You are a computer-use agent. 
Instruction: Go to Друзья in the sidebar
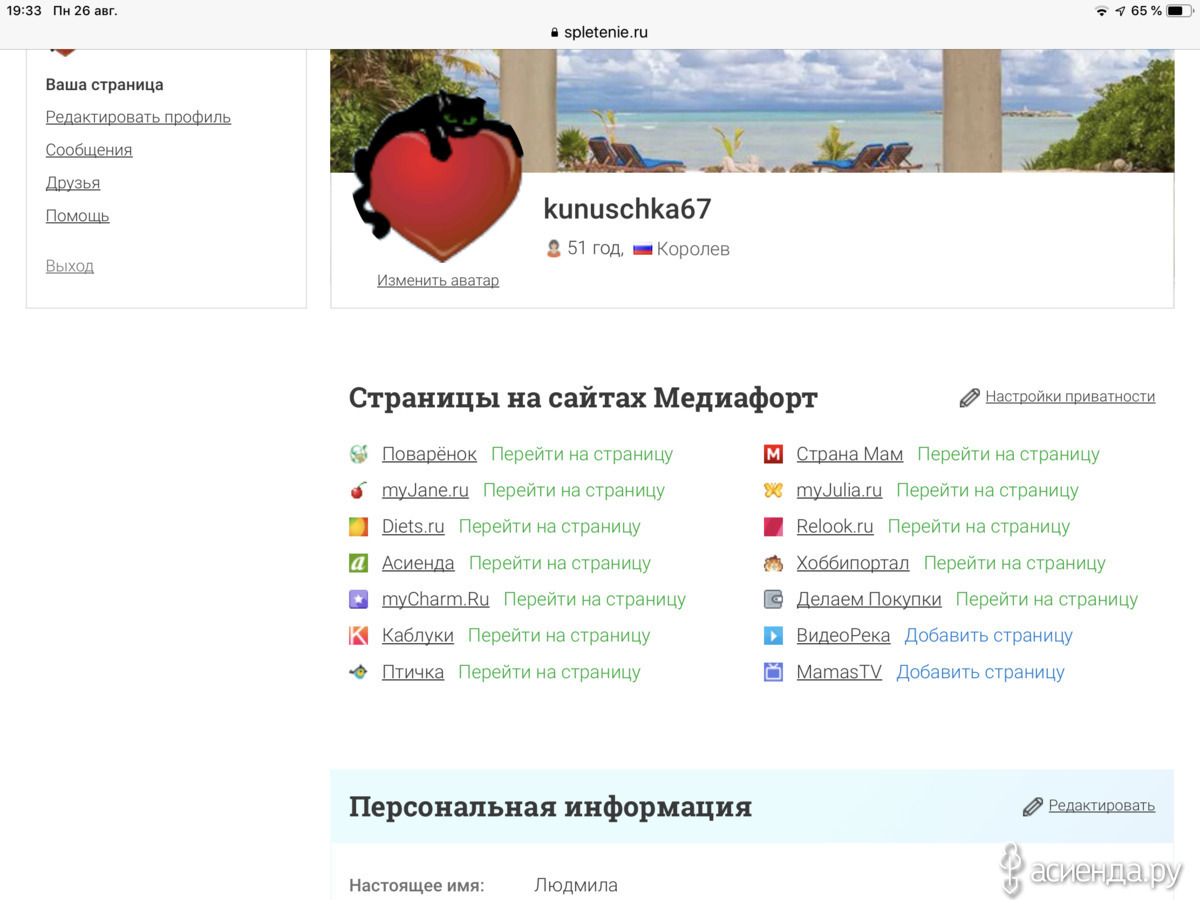coord(73,183)
